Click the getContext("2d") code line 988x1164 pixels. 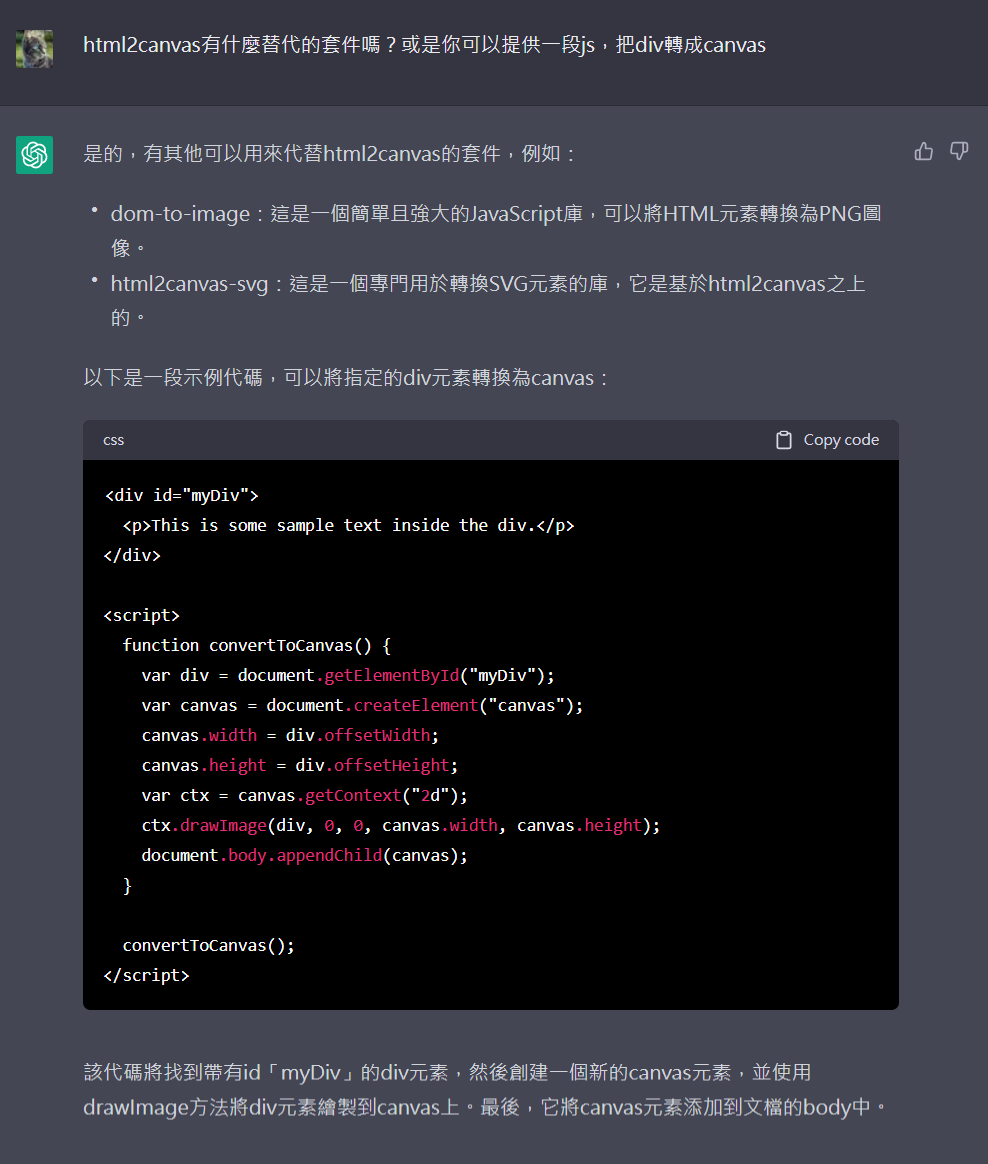tap(304, 796)
